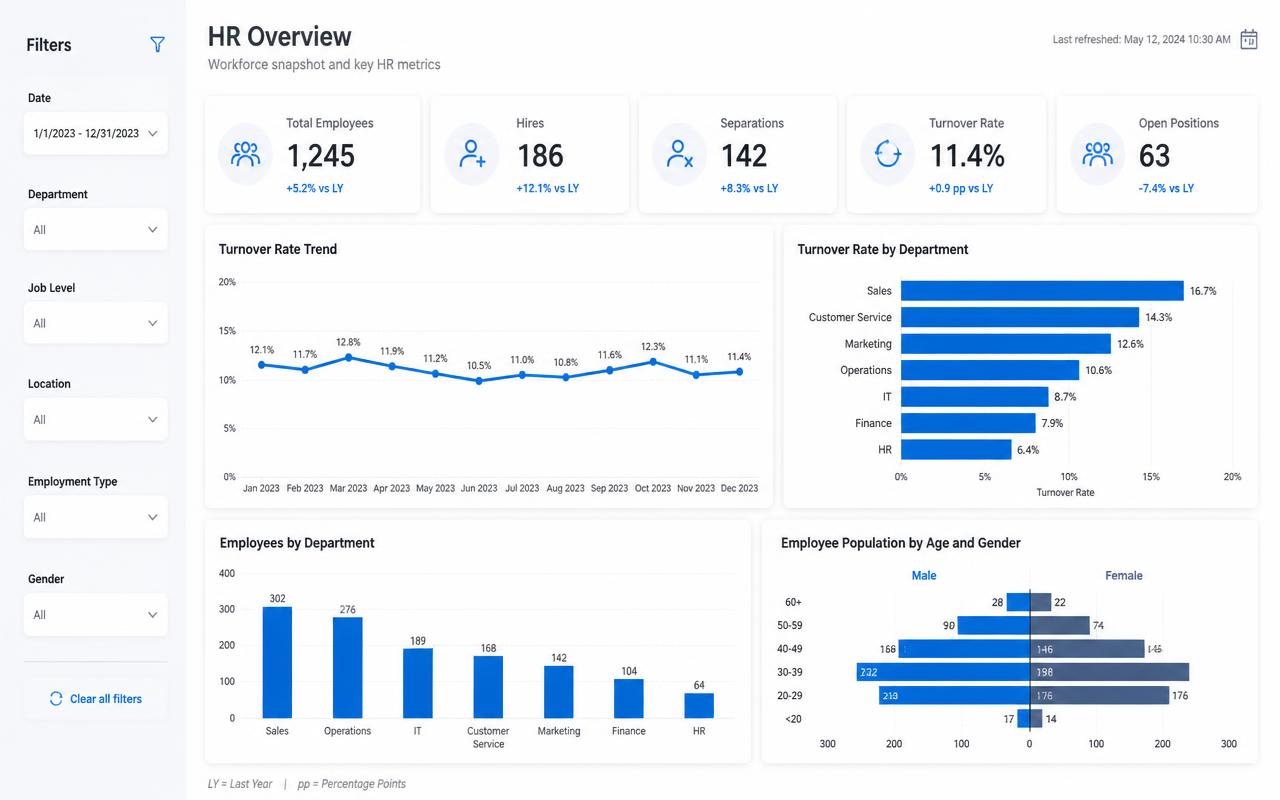This screenshot has height=800, width=1280.
Task: Select the Dec 2023 11.4% trend point
Action: coord(739,371)
